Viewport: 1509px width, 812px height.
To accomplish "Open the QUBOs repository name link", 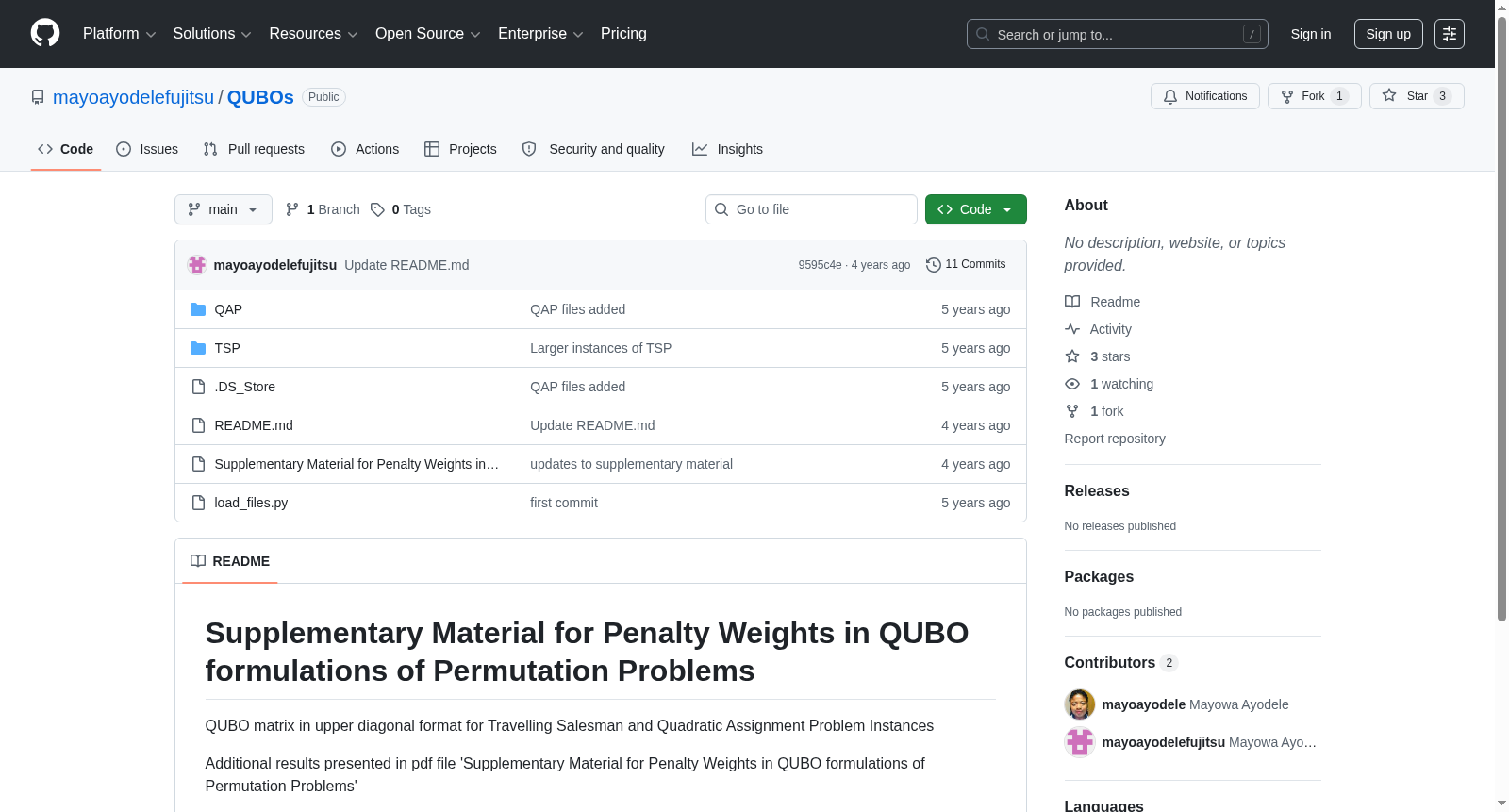I will (x=260, y=97).
